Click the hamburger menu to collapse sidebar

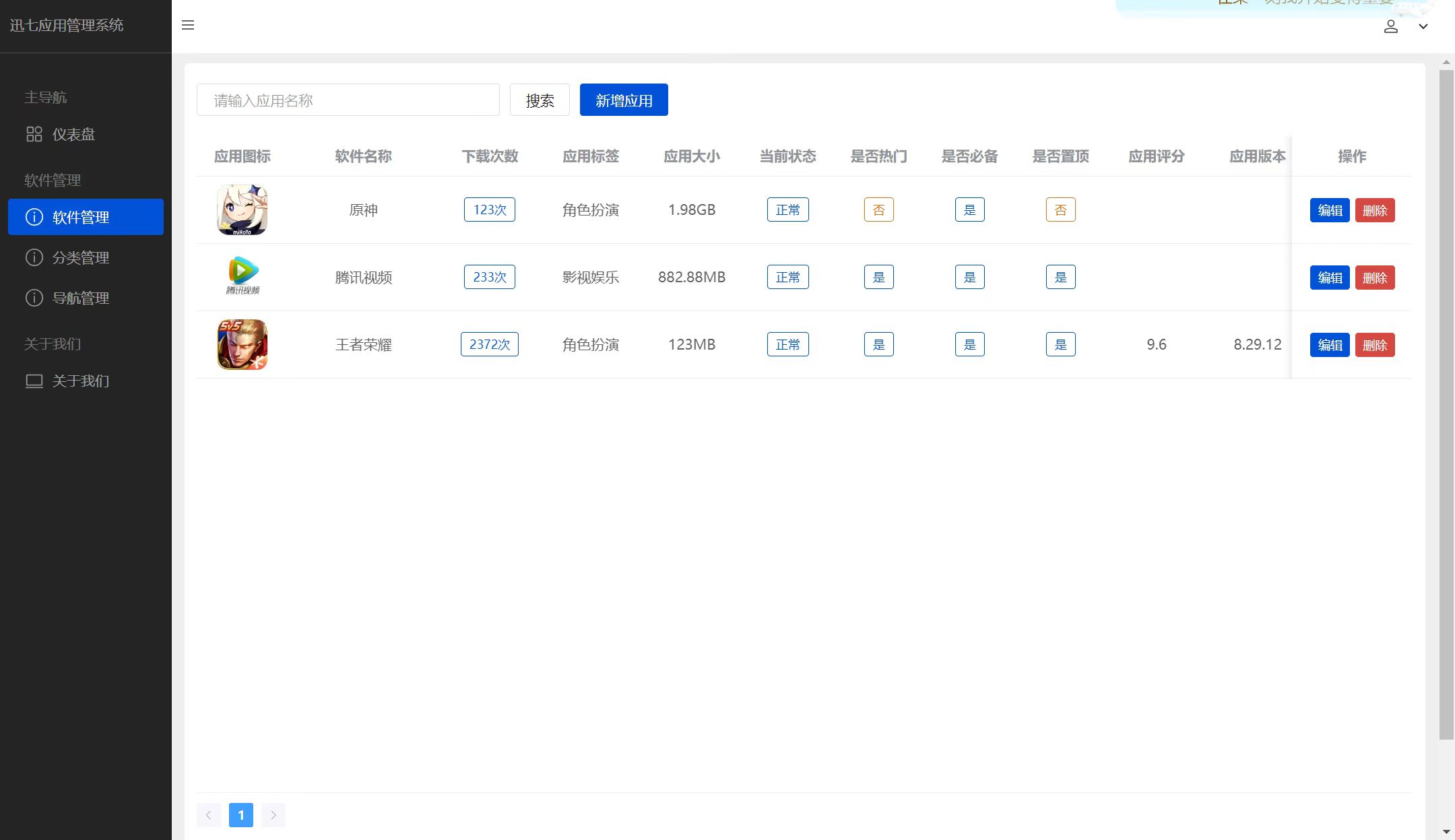187,25
